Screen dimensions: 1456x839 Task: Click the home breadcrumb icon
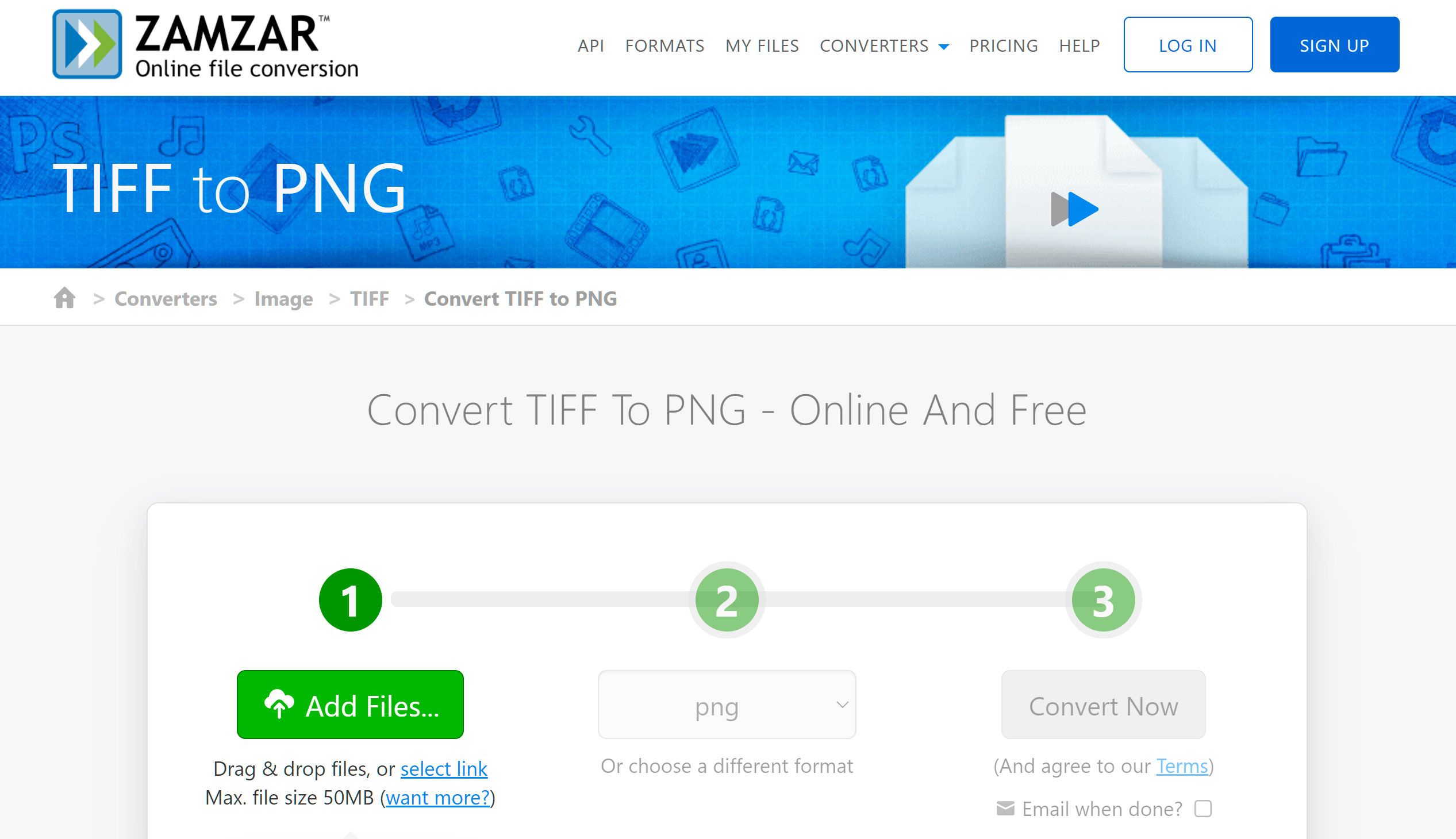64,297
